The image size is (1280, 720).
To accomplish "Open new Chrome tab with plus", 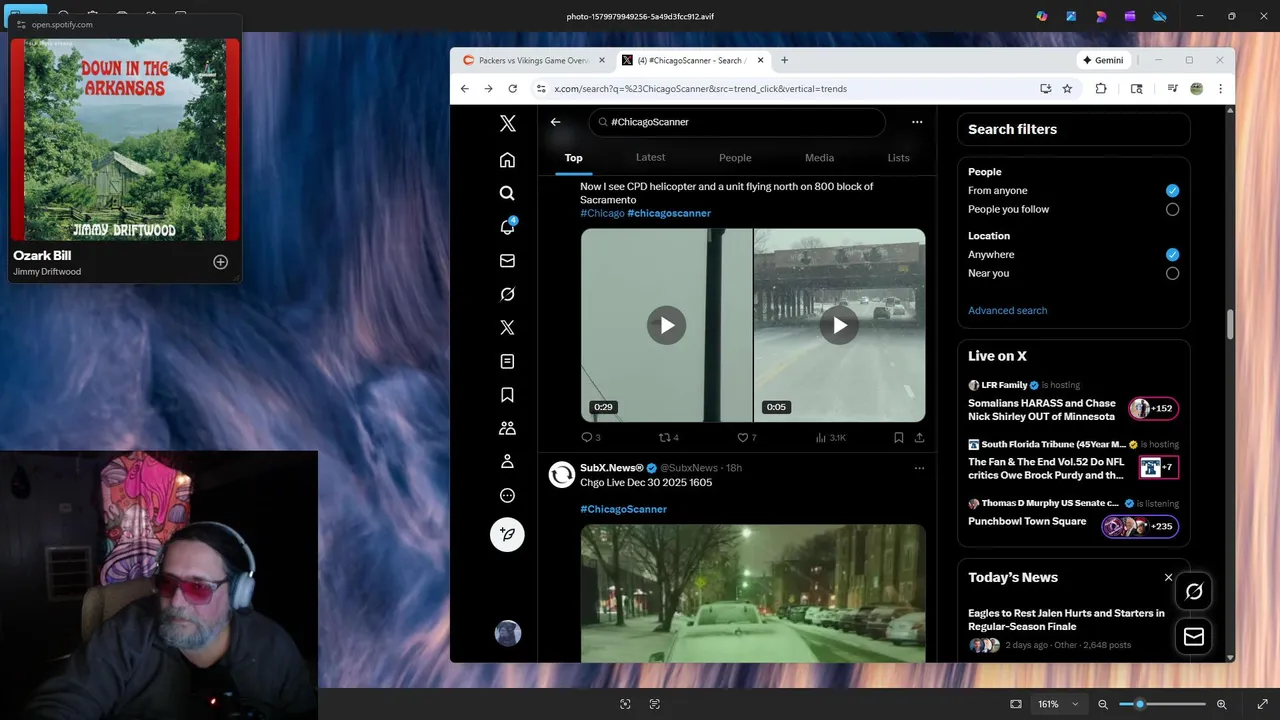I will pyautogui.click(x=784, y=60).
